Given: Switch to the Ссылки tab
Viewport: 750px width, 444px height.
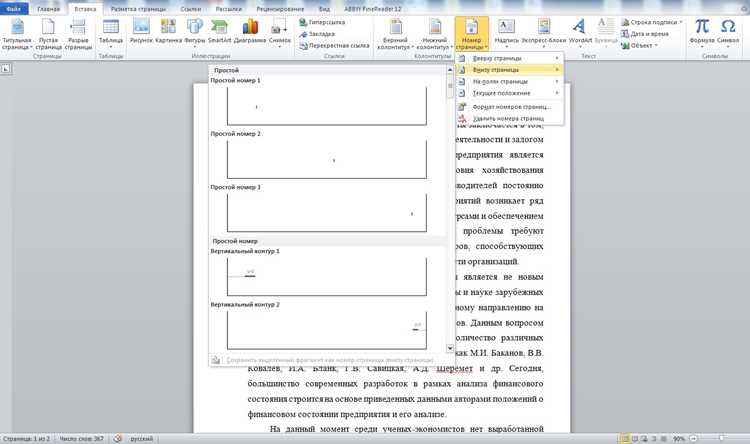Looking at the screenshot, I should (x=191, y=9).
